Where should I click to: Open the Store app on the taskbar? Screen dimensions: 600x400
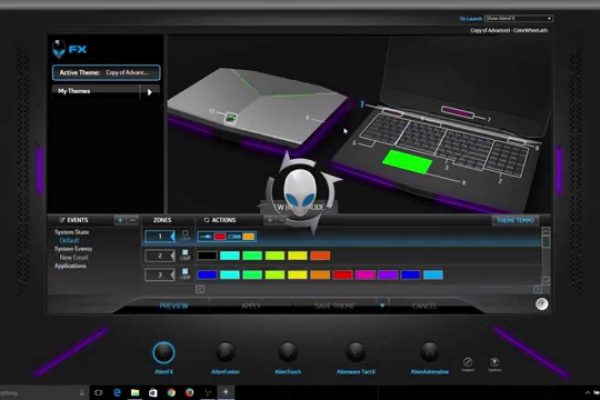[153, 392]
